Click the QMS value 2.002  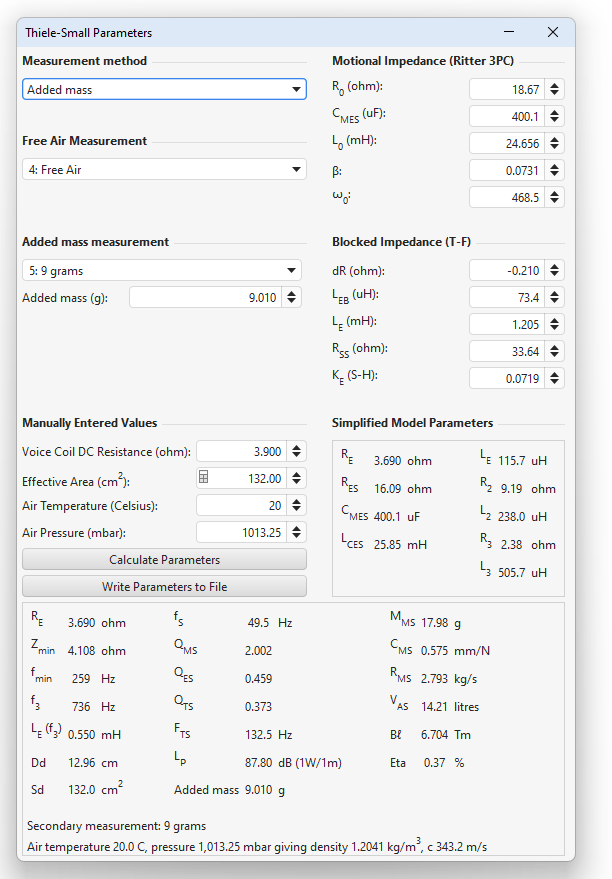point(258,651)
